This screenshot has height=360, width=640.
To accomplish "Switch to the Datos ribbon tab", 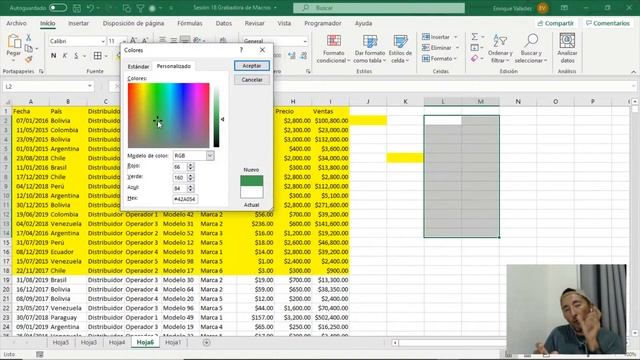I will click(224, 23).
